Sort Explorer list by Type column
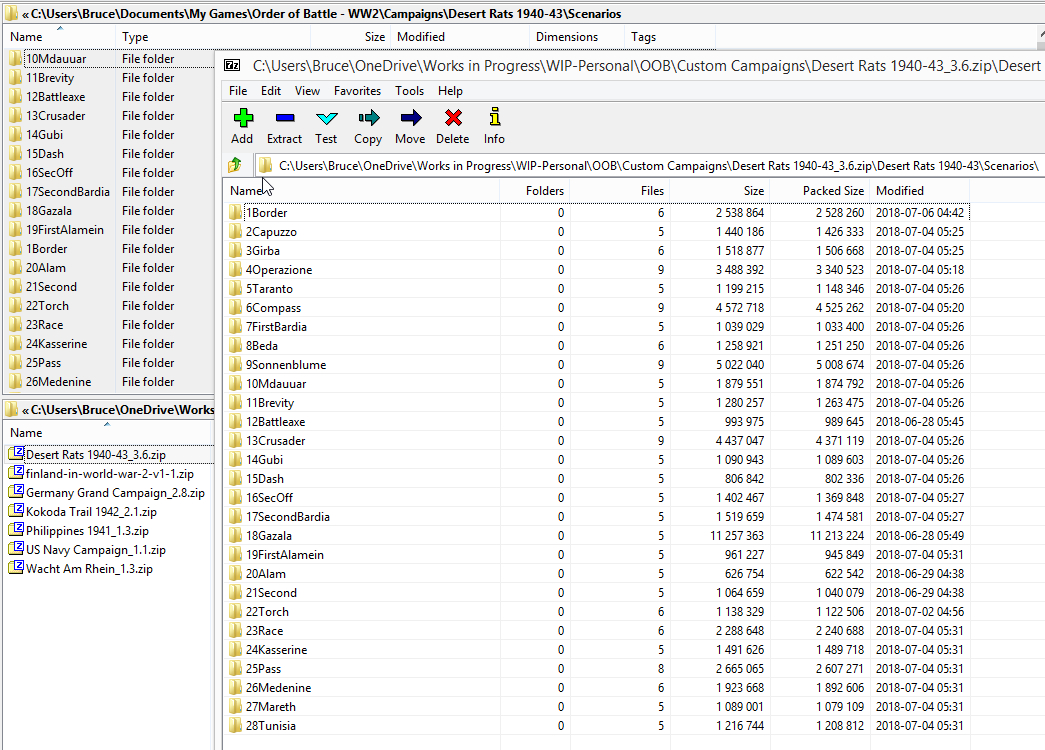This screenshot has width=1045, height=750. (x=135, y=37)
